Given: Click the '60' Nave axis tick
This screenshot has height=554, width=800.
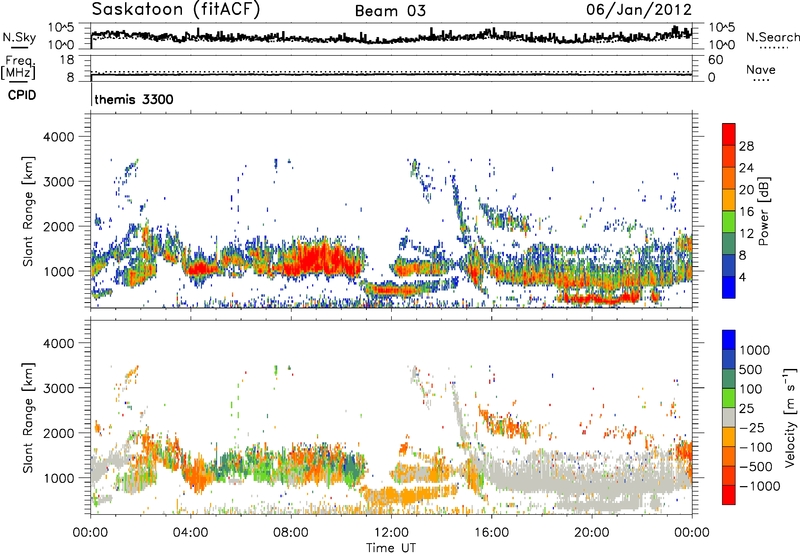Looking at the screenshot, I should (715, 60).
